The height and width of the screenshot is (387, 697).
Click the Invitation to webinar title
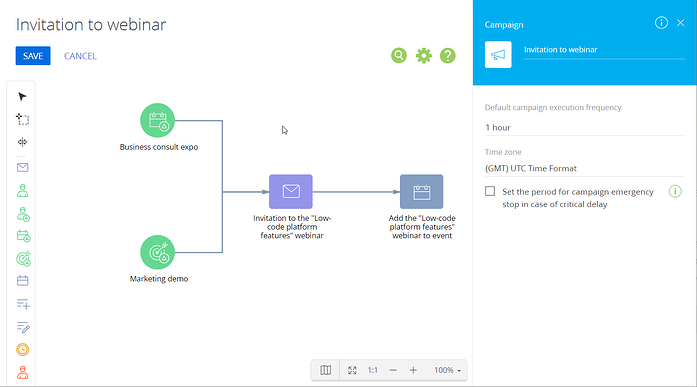(x=91, y=24)
